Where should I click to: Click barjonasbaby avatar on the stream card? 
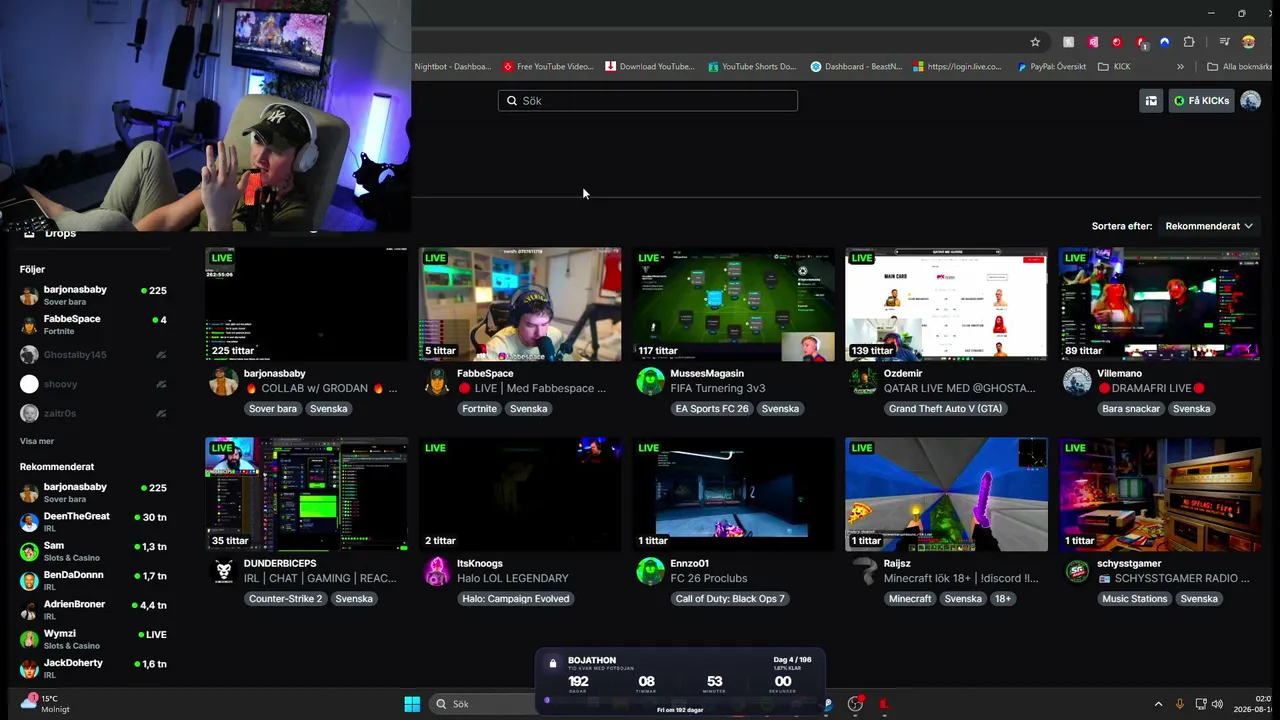223,381
